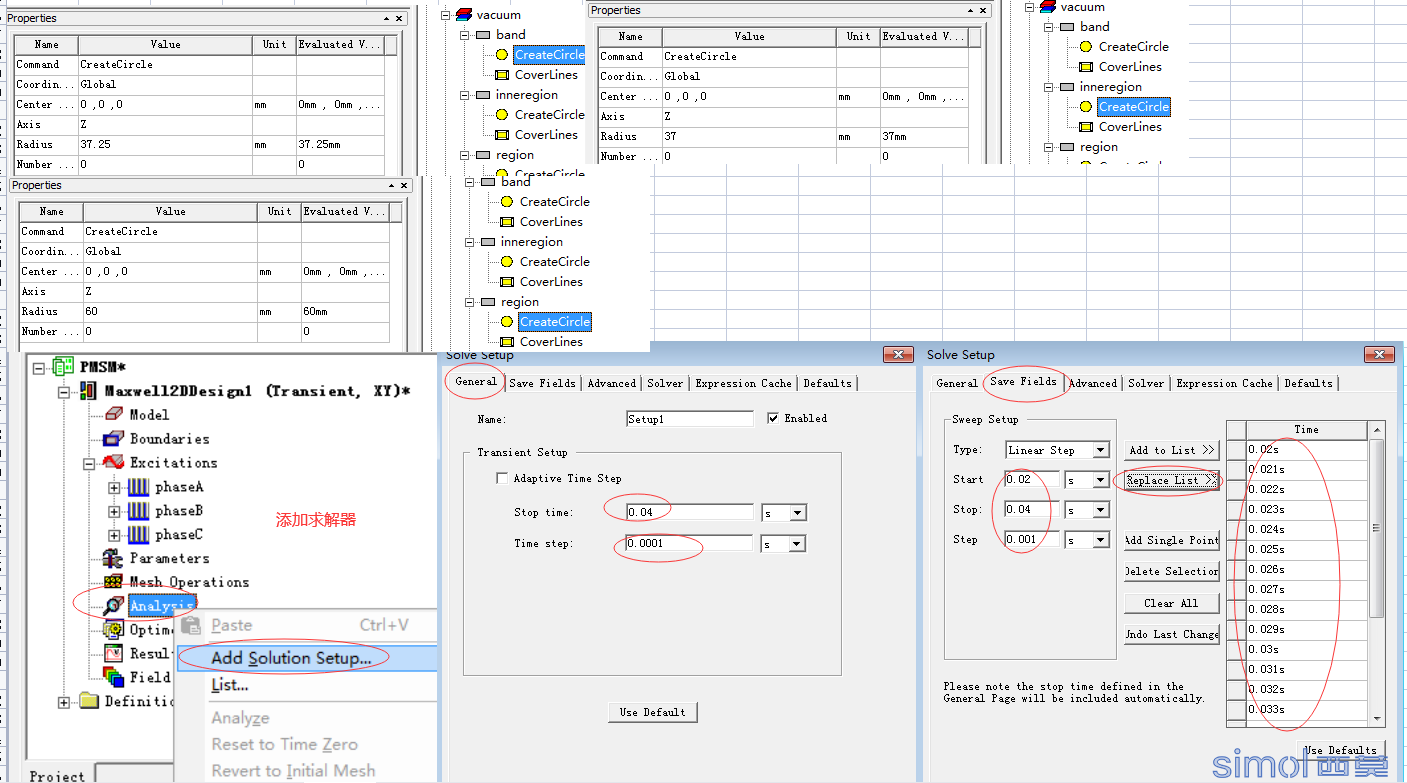Click the Parameters node icon

pos(113,559)
